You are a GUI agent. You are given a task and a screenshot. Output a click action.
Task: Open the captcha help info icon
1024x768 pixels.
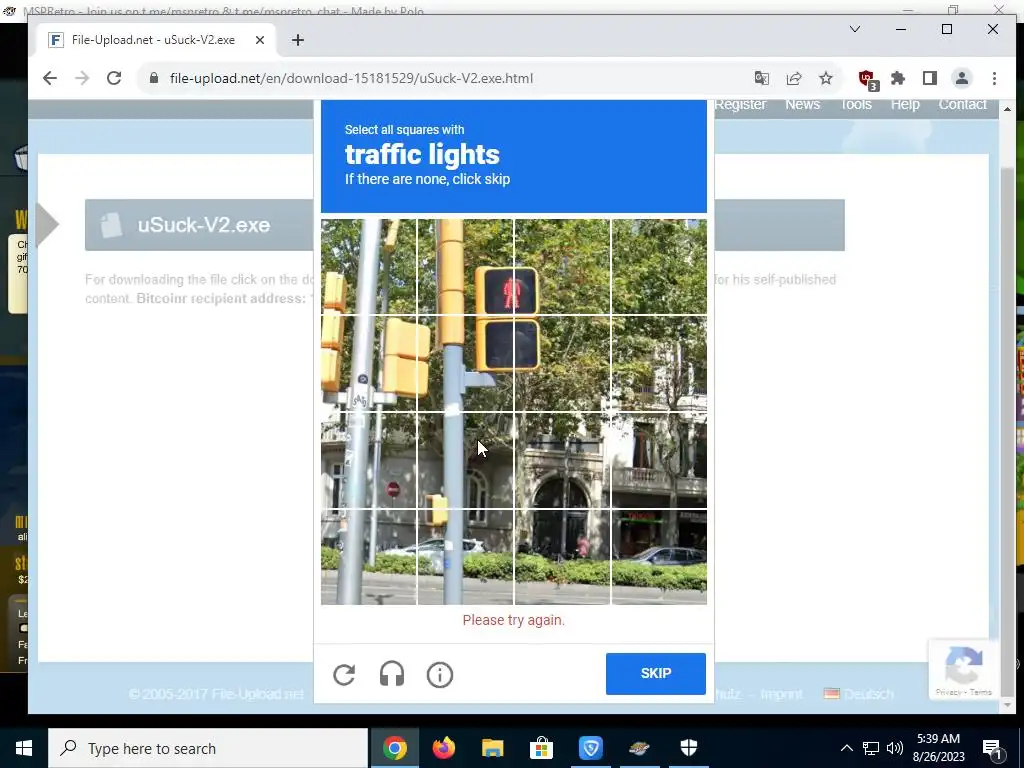tap(440, 675)
